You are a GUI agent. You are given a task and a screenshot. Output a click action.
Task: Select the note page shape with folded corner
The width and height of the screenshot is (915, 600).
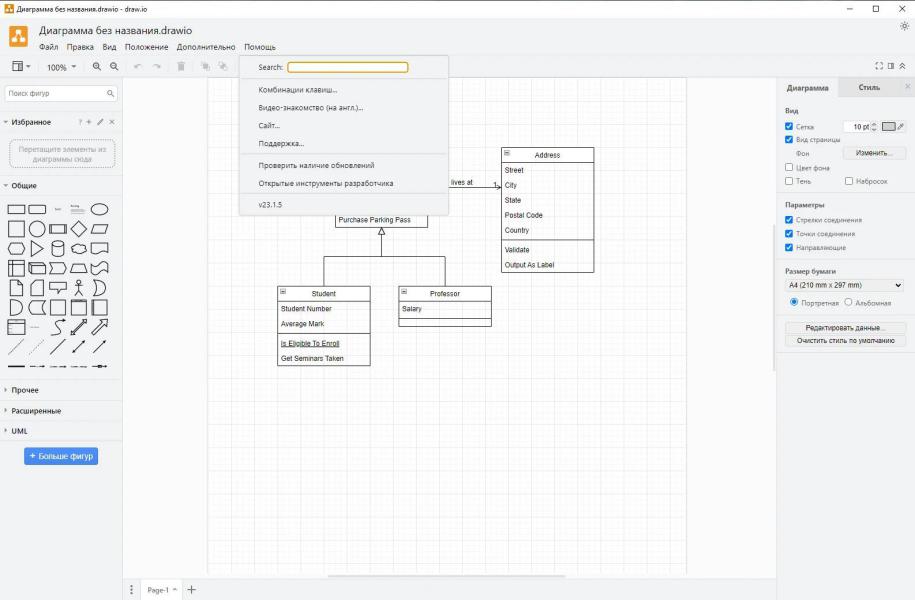16,288
